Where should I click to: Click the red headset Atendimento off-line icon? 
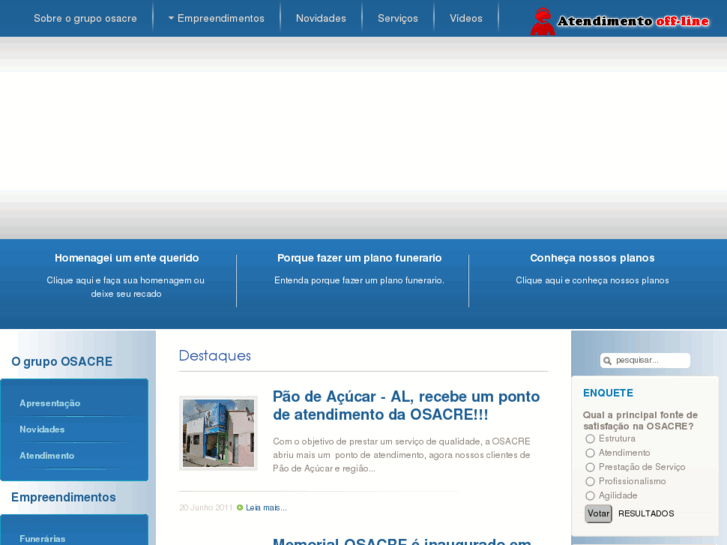tap(542, 21)
